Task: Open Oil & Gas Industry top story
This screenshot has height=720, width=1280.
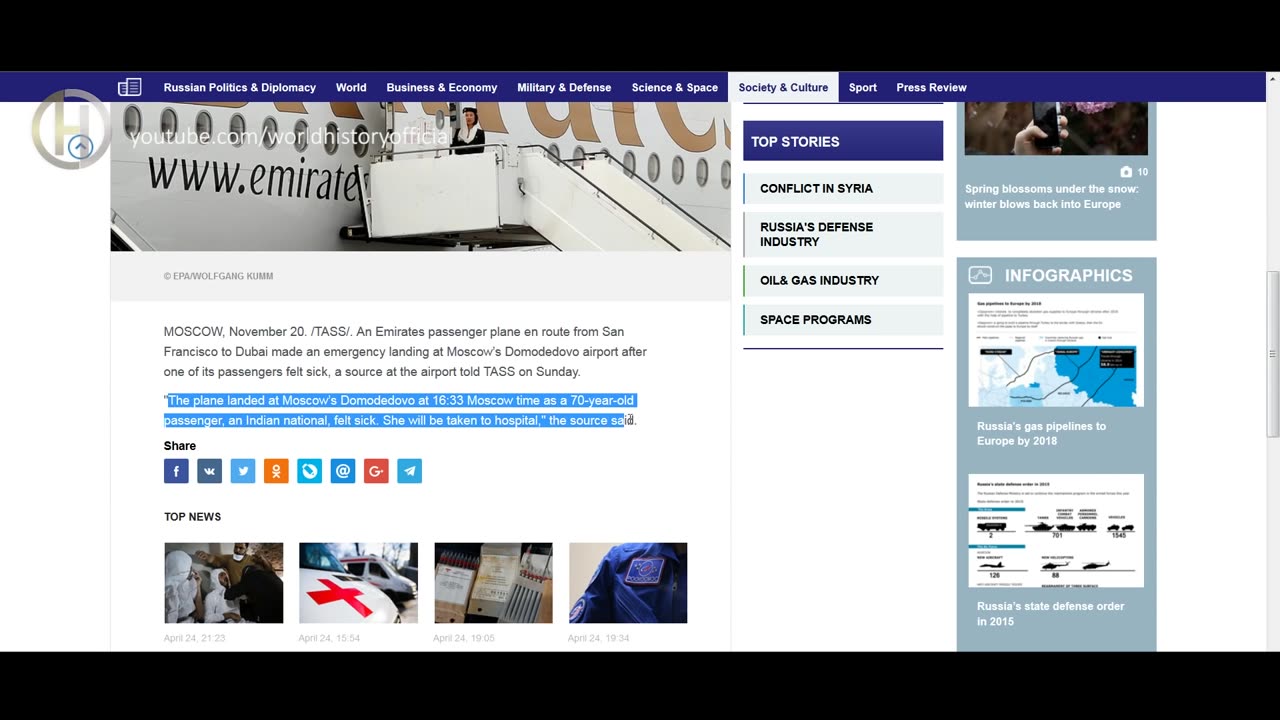Action: 843,280
